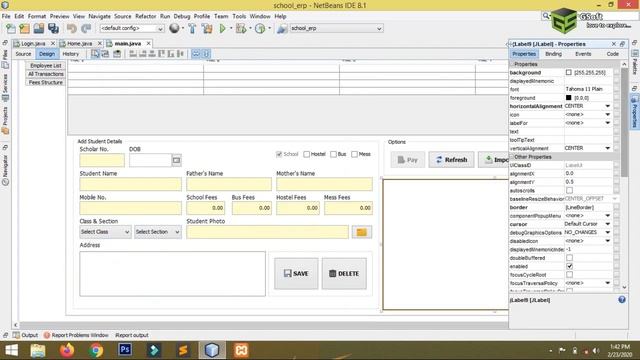Image resolution: width=640 pixels, height=360 pixels.
Task: Open the labelFor property dropdown
Action: [608, 123]
